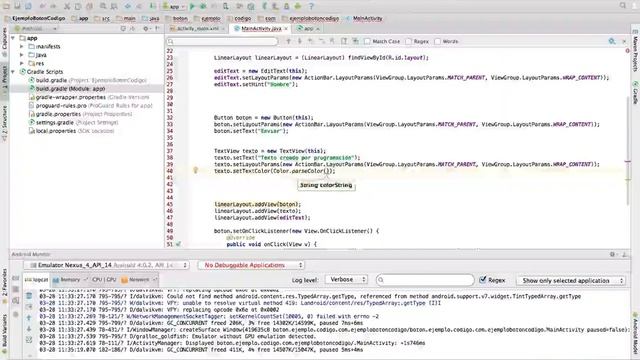Open the Show only selected application dropdown
640x360 pixels.
(571, 280)
